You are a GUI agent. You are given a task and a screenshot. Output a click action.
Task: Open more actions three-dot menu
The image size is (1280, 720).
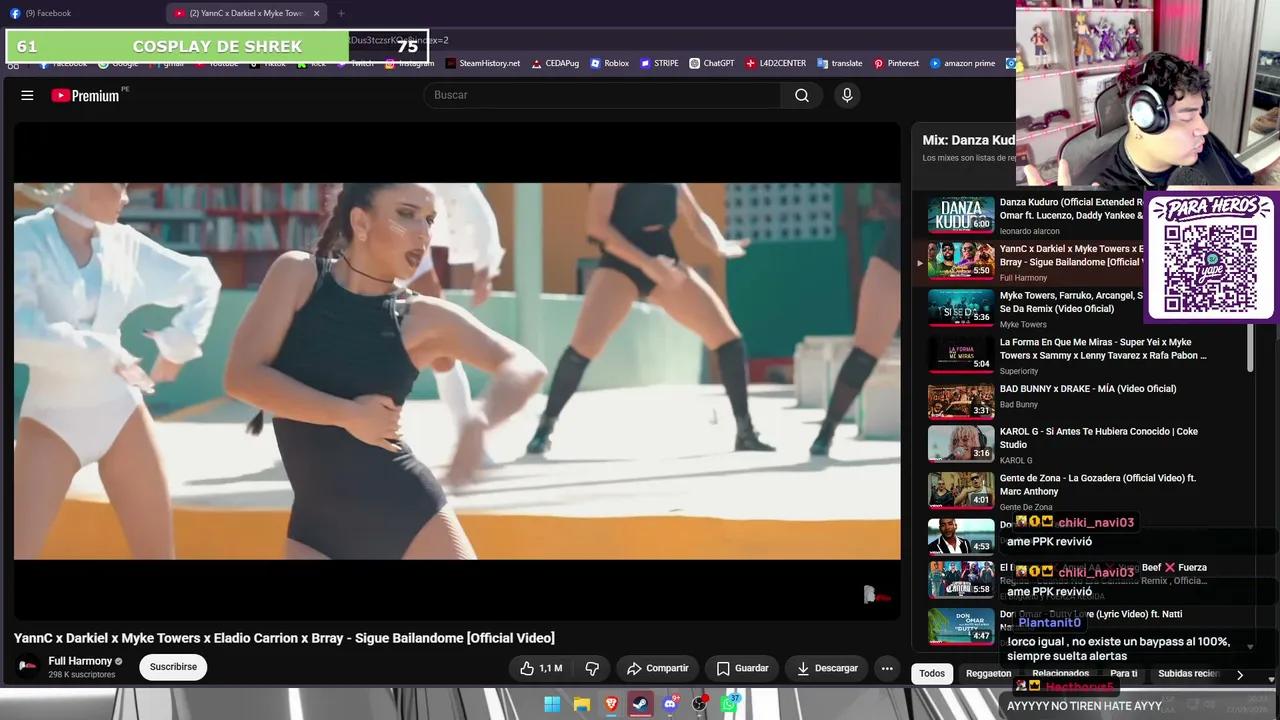[x=887, y=668]
